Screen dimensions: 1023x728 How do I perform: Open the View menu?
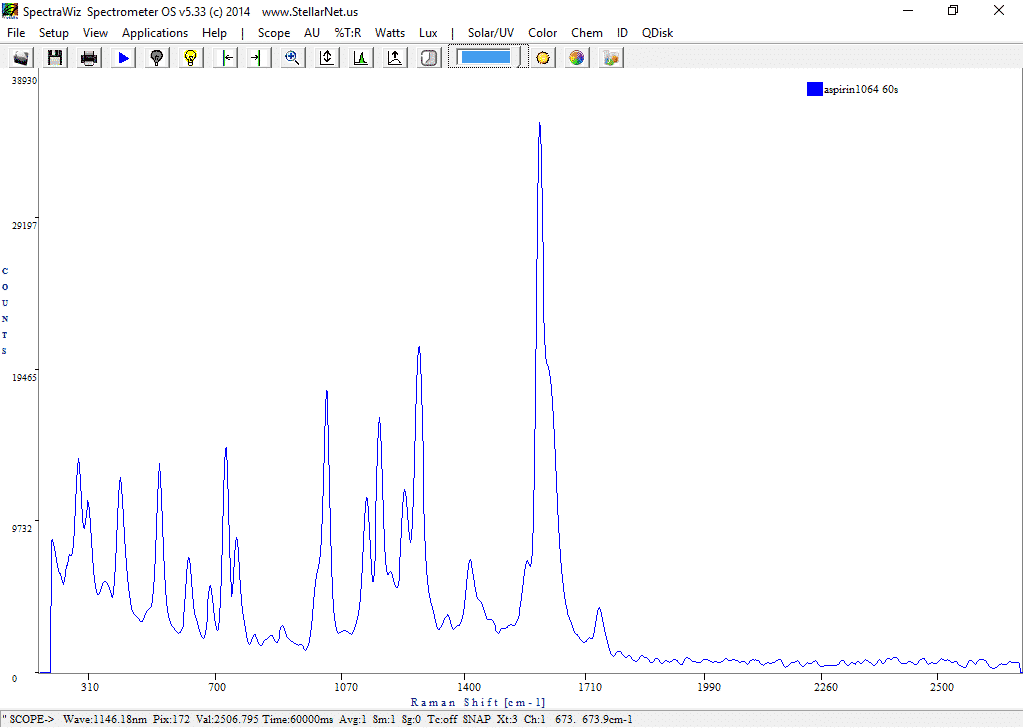(x=95, y=33)
